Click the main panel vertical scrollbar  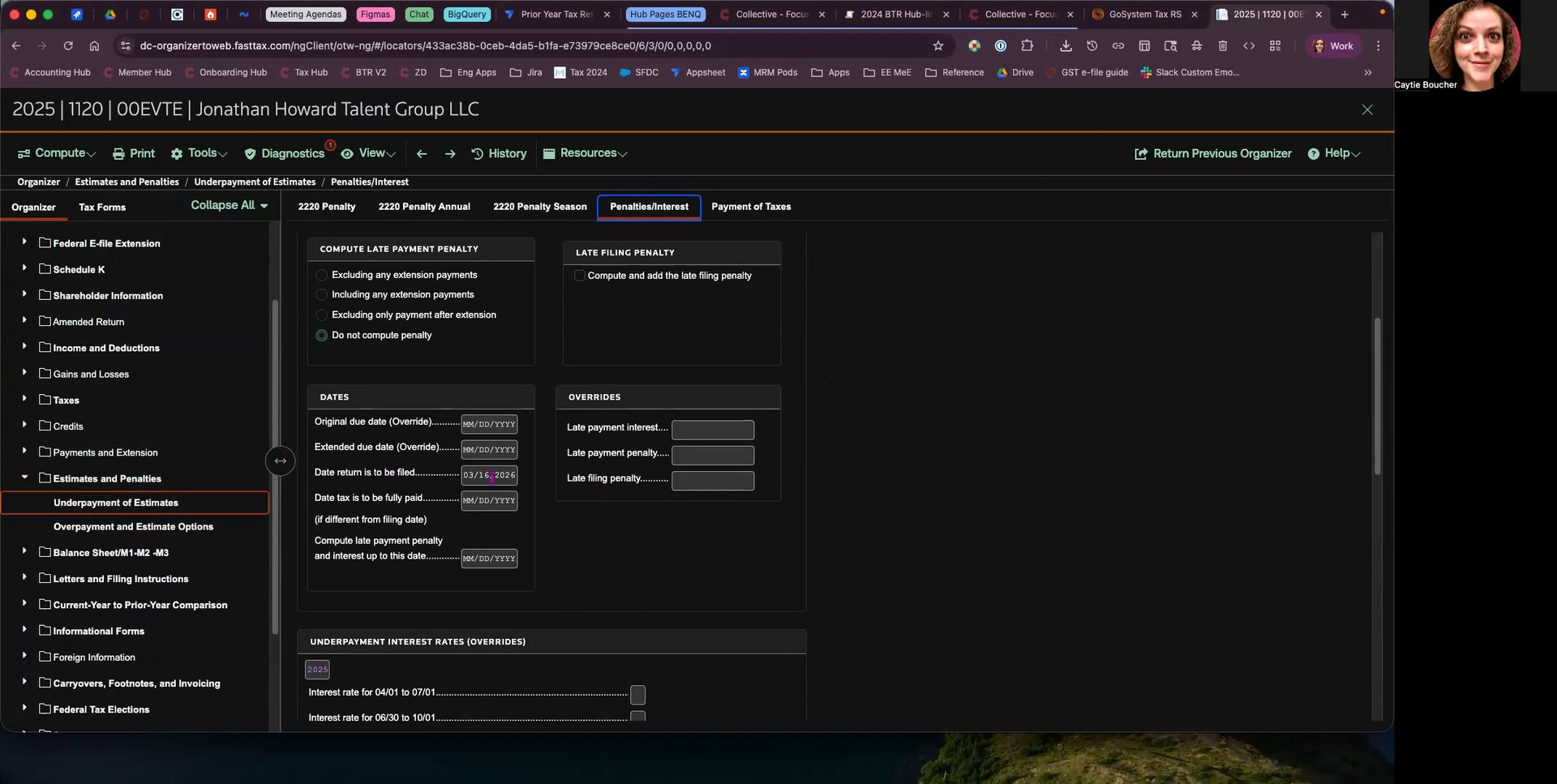(x=1376, y=397)
